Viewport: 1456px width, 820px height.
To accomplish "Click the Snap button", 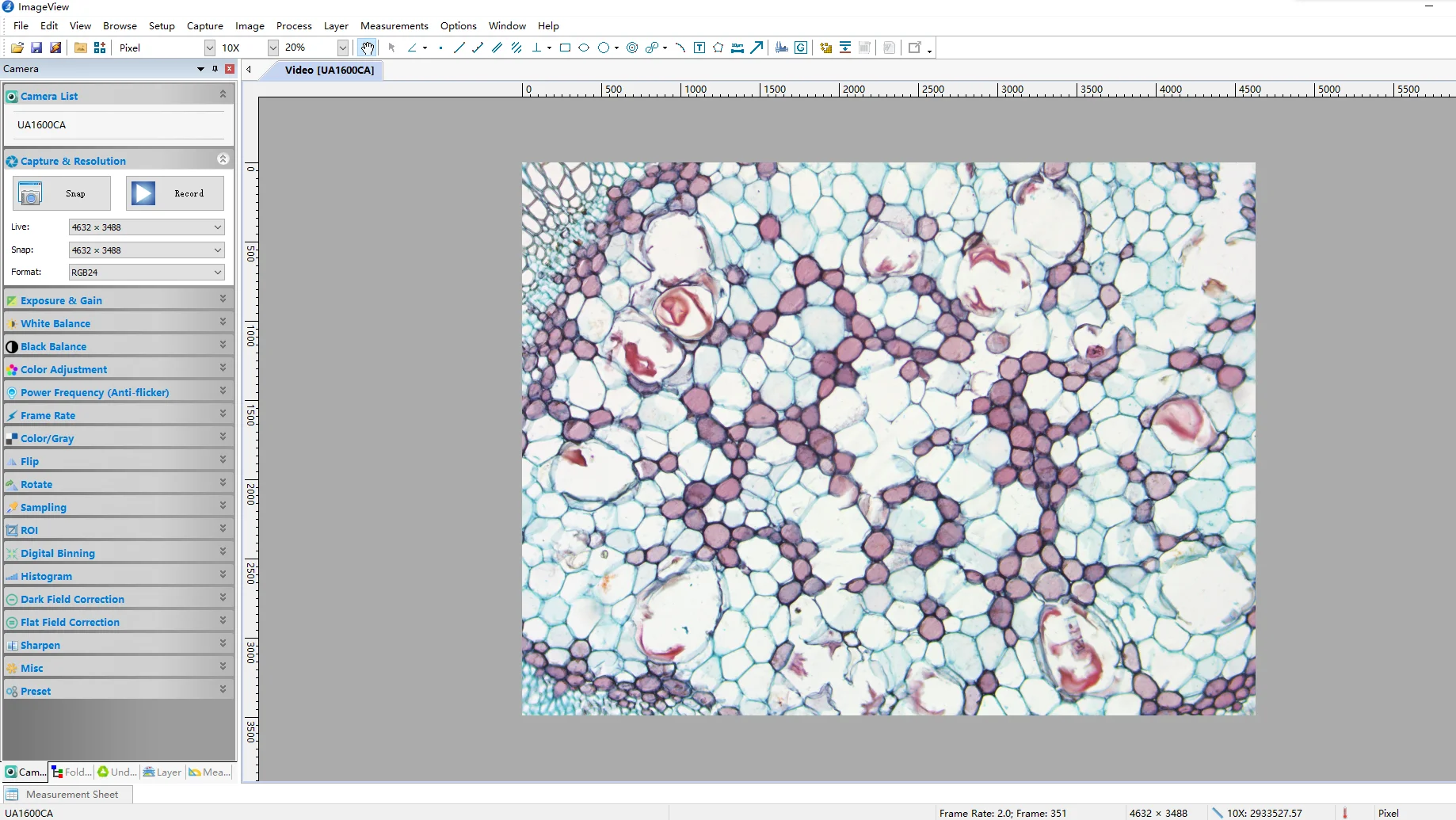I will 62,193.
